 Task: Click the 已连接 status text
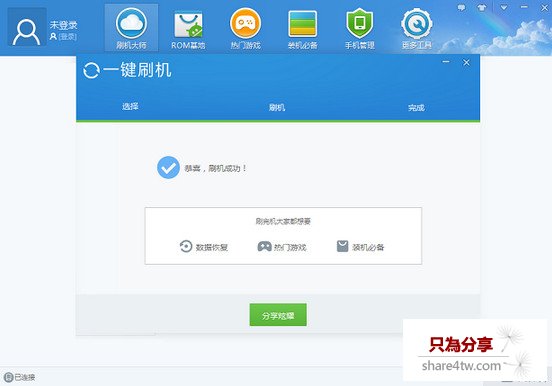[x=25, y=378]
